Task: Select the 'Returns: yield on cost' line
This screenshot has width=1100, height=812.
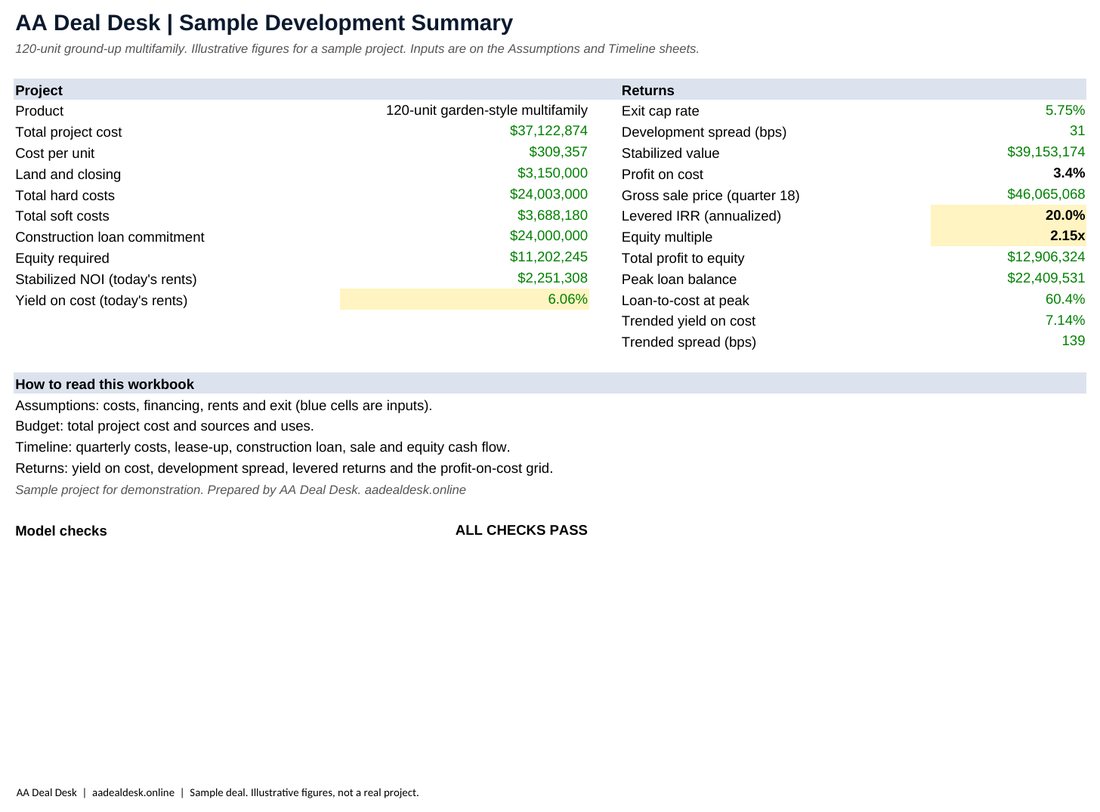Action: click(284, 468)
